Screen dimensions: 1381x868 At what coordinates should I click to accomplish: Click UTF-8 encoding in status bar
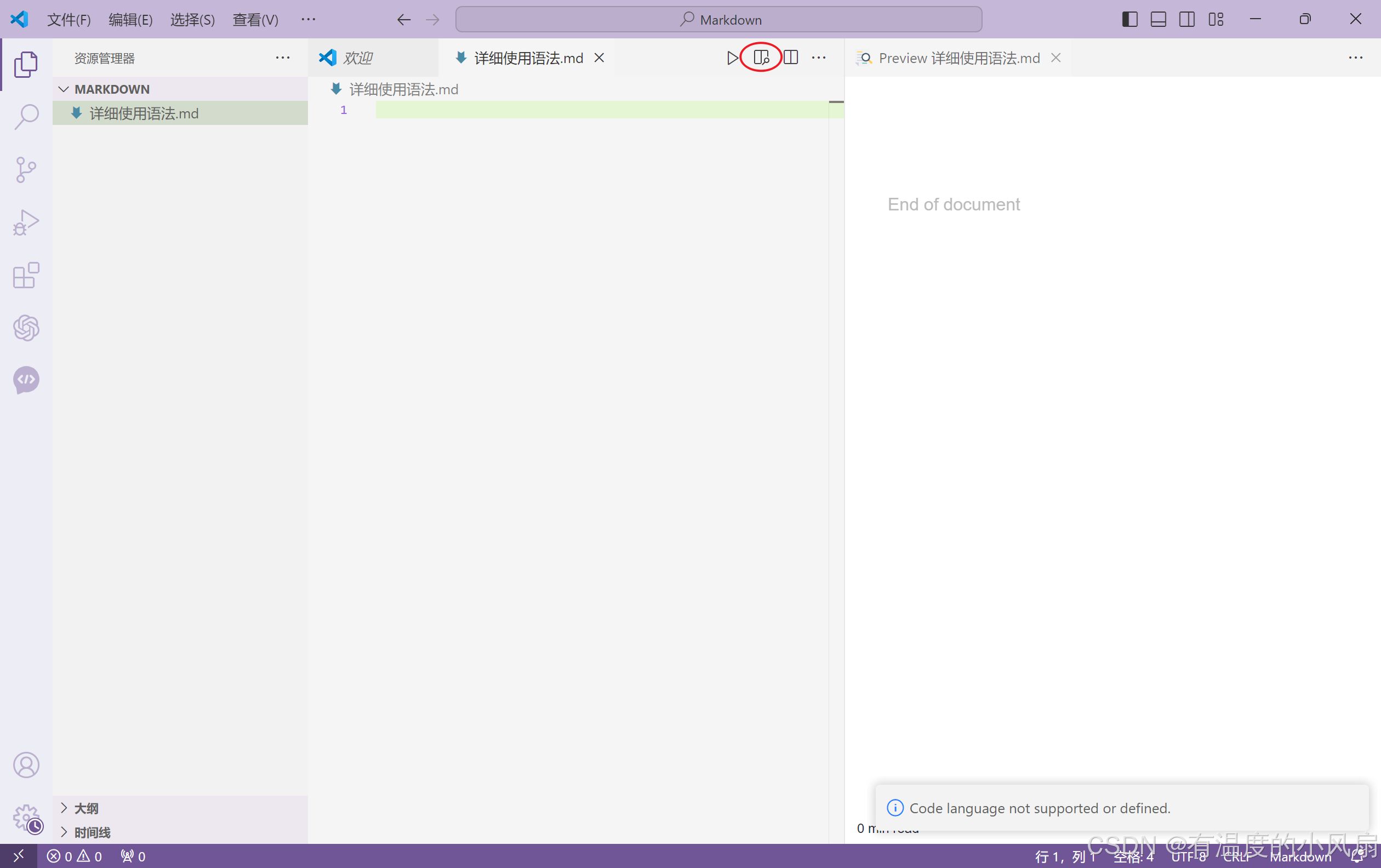[1188, 856]
